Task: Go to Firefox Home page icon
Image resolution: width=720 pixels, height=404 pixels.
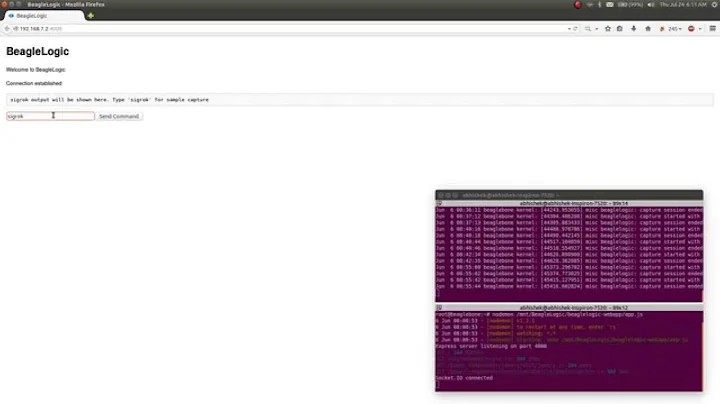Action: (x=648, y=28)
